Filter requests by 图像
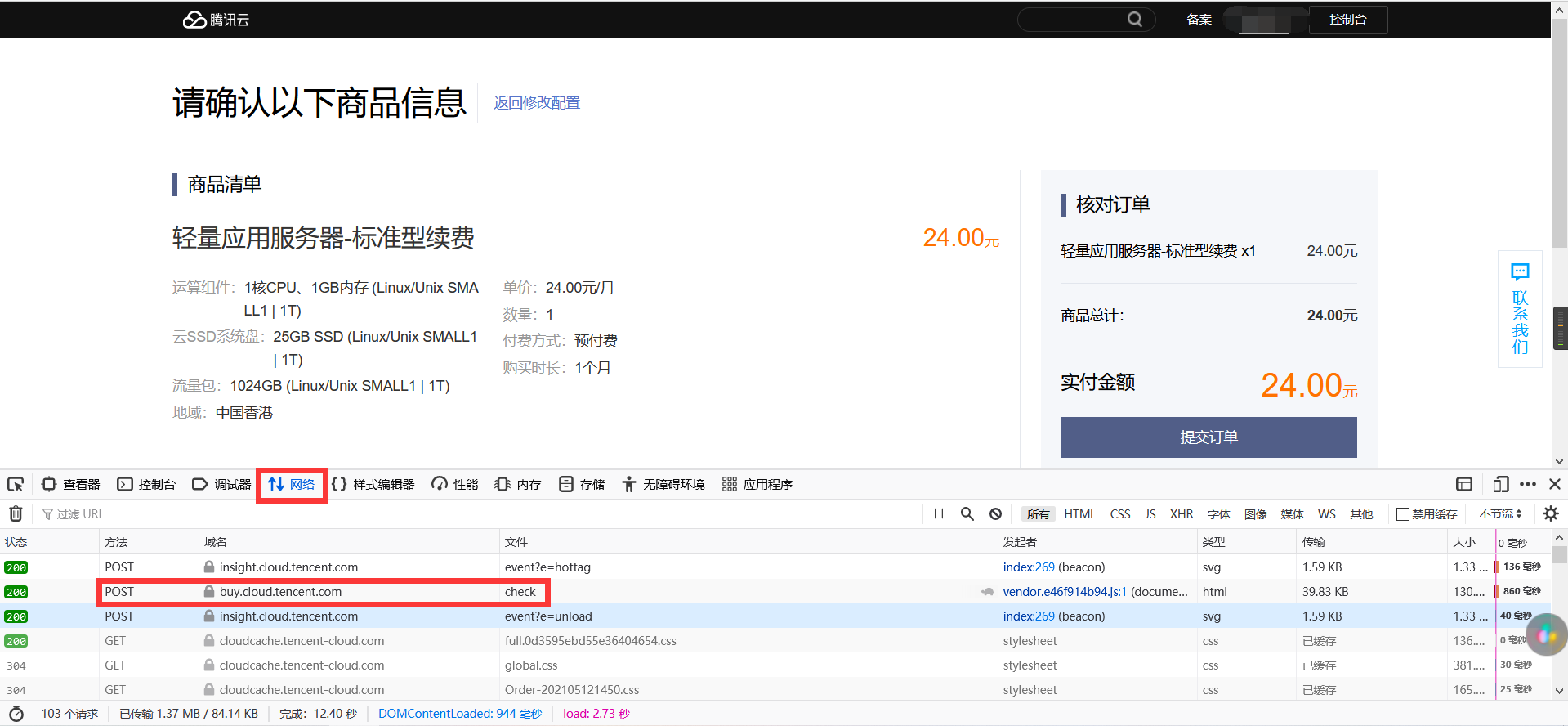The width and height of the screenshot is (1568, 726). (x=1256, y=513)
